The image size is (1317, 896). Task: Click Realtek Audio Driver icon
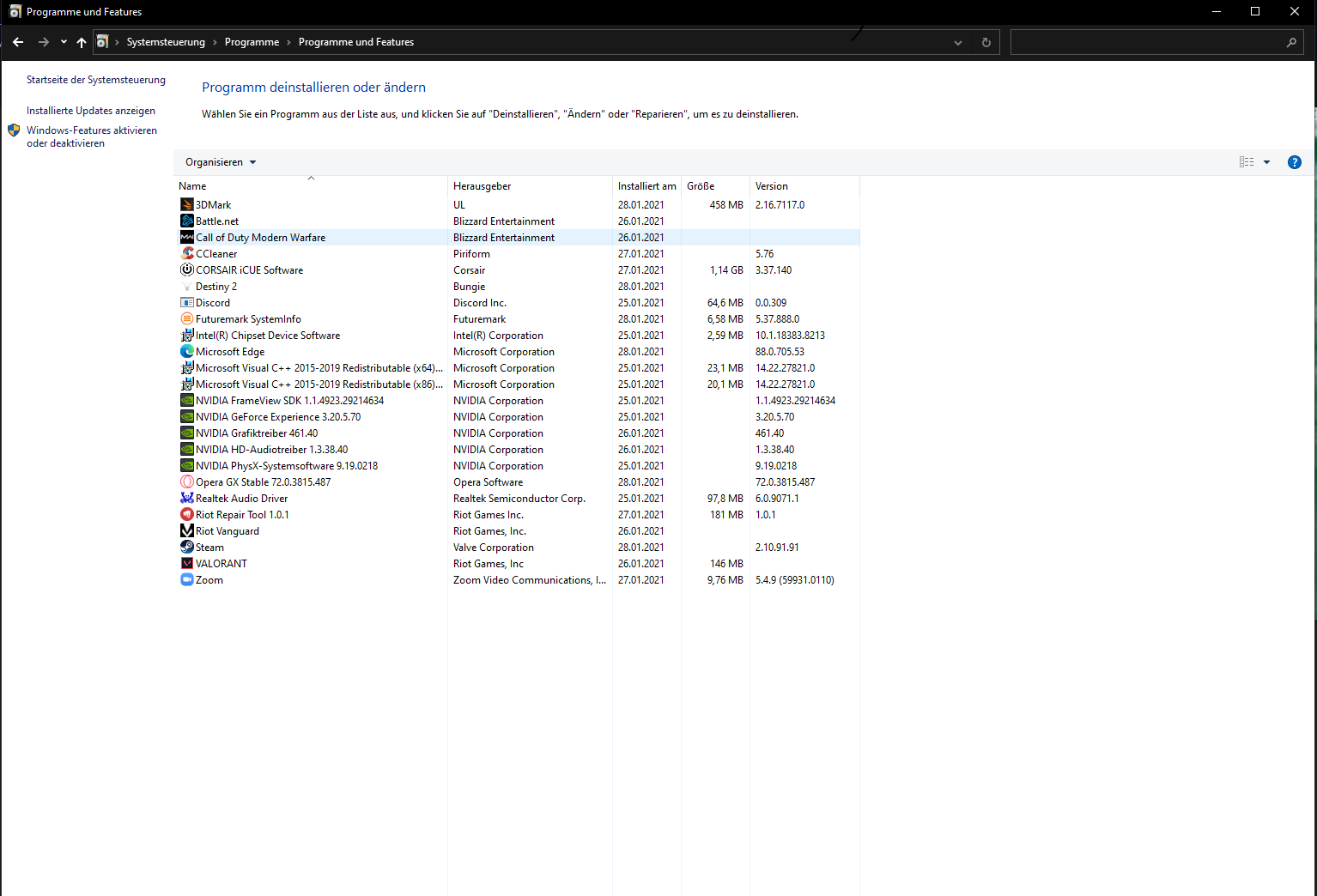click(186, 498)
